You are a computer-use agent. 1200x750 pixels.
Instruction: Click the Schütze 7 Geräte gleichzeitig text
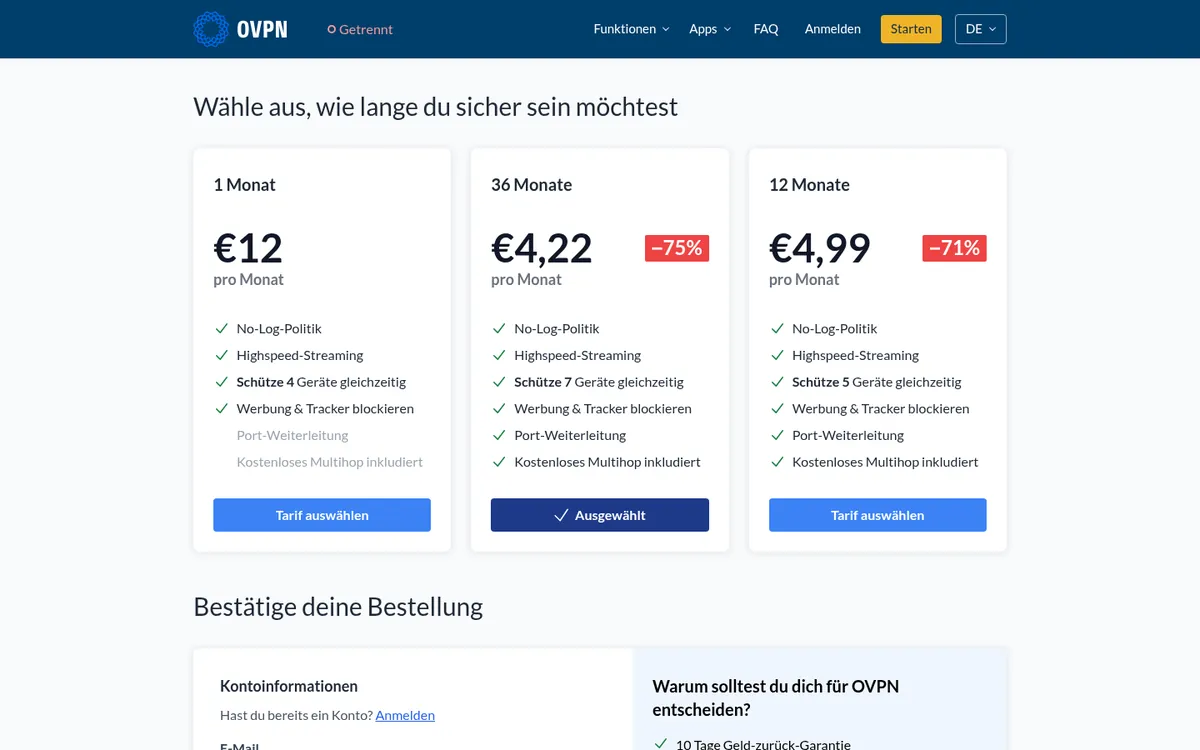click(599, 382)
